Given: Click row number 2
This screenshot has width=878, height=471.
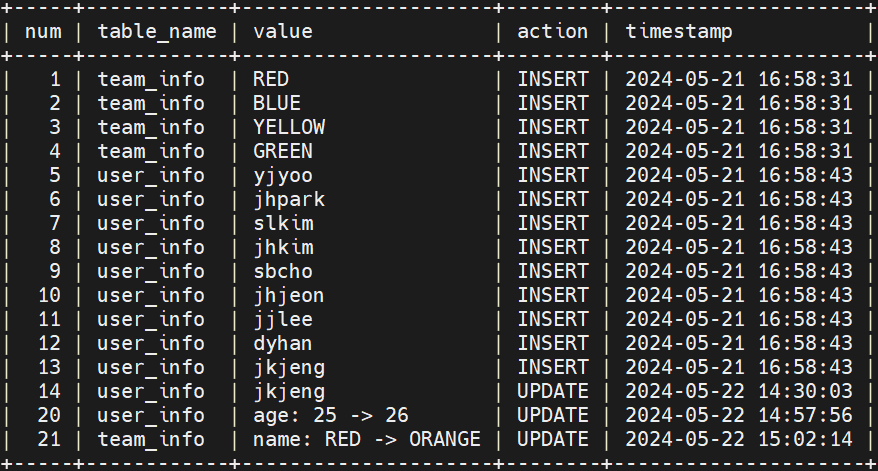Looking at the screenshot, I should (55, 103).
